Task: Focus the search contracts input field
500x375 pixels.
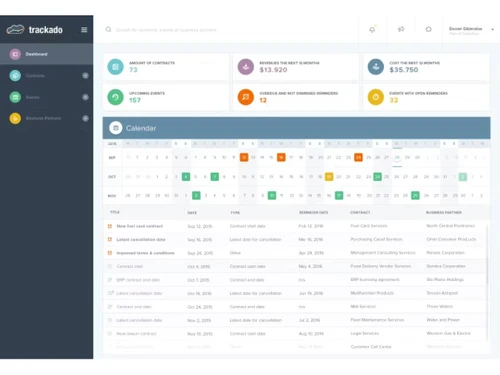Action: pos(166,30)
